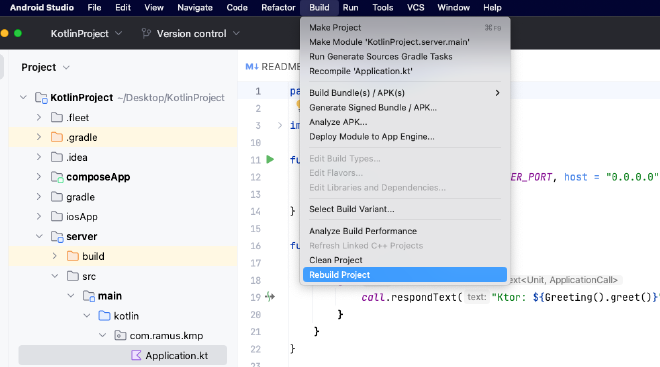Screen dimensions: 660x367
Task: Click the gutter icon on line 19
Action: (270, 297)
